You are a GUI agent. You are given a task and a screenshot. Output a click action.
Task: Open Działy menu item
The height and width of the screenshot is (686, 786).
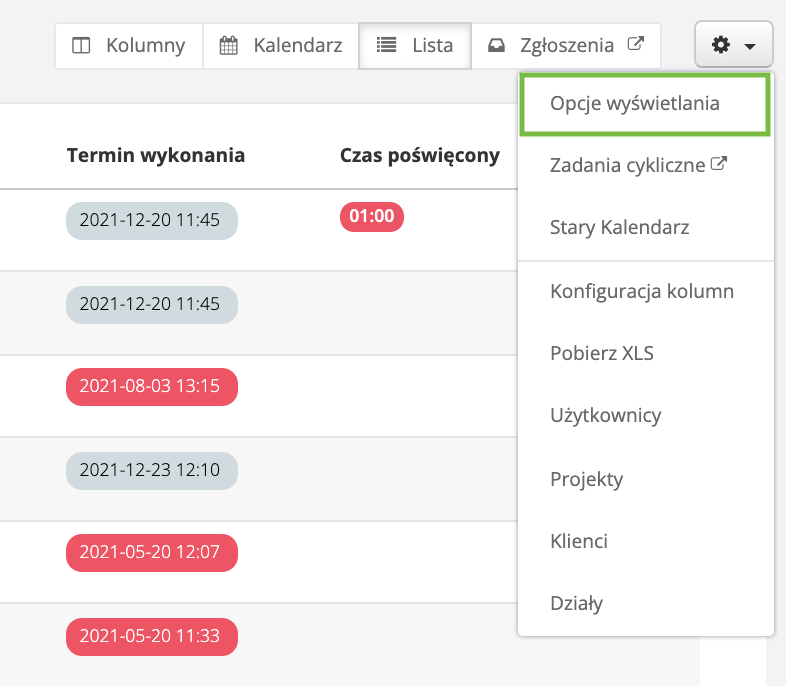pos(576,603)
